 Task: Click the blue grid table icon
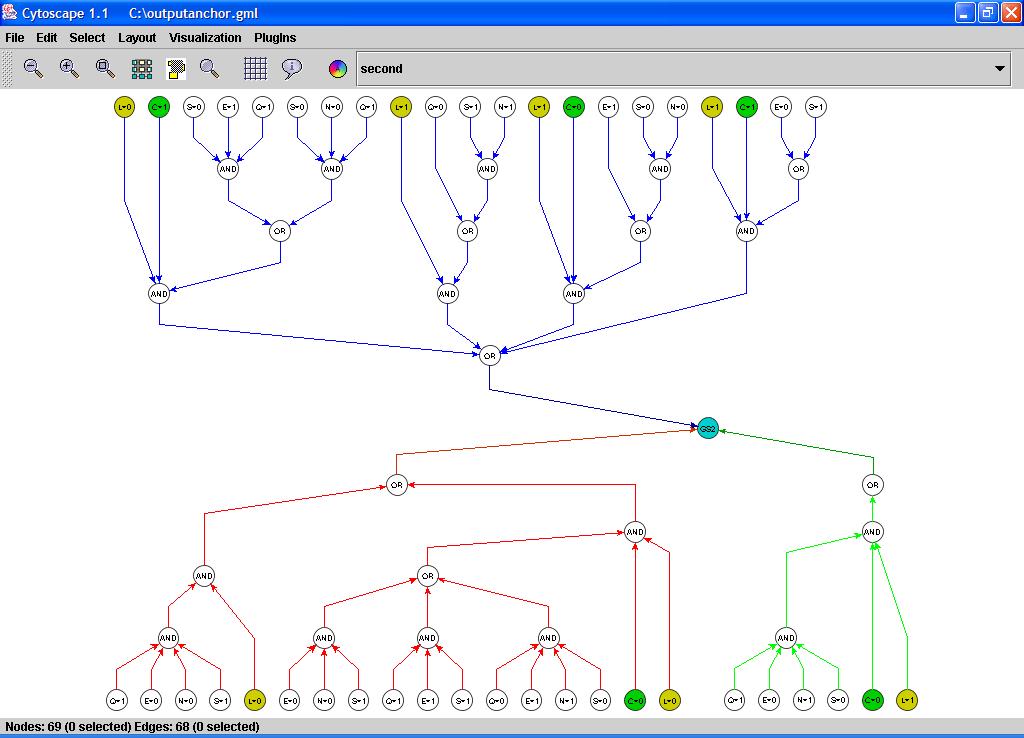[256, 68]
